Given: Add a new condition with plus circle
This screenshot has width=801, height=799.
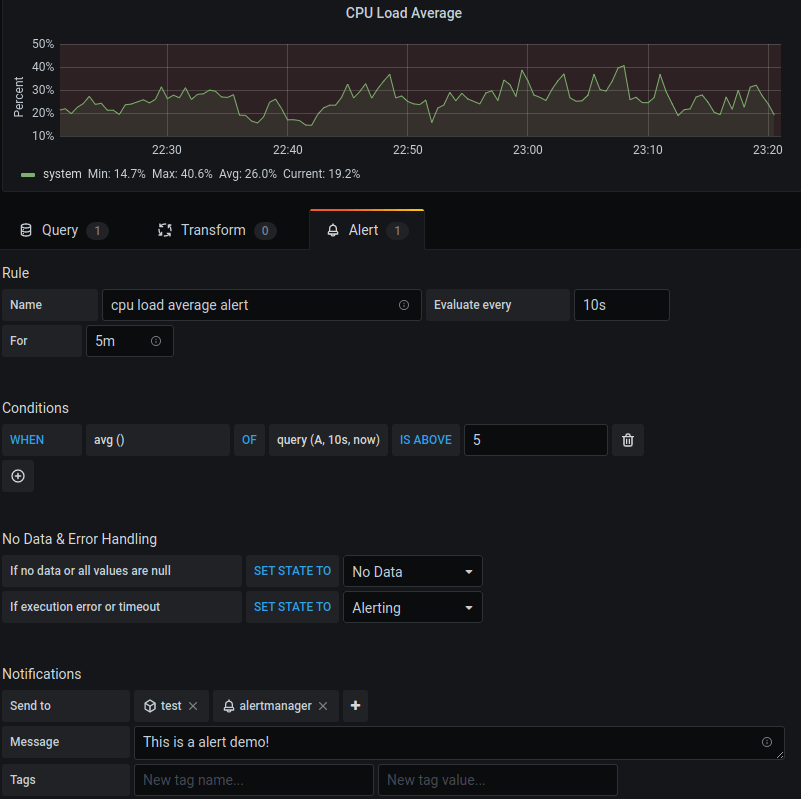Looking at the screenshot, I should click(x=18, y=476).
